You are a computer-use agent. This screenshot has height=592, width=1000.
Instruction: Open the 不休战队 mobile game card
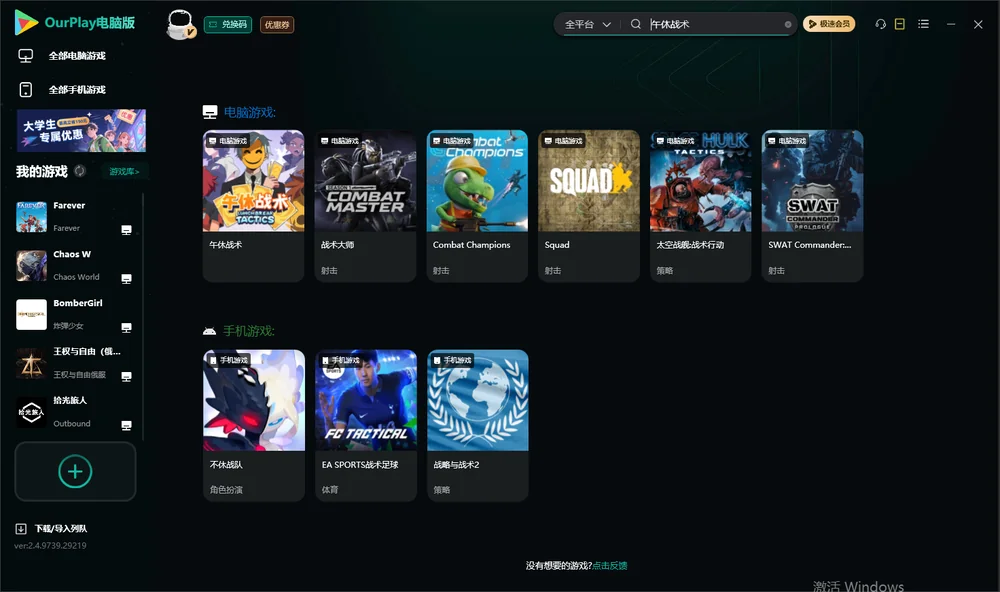254,425
